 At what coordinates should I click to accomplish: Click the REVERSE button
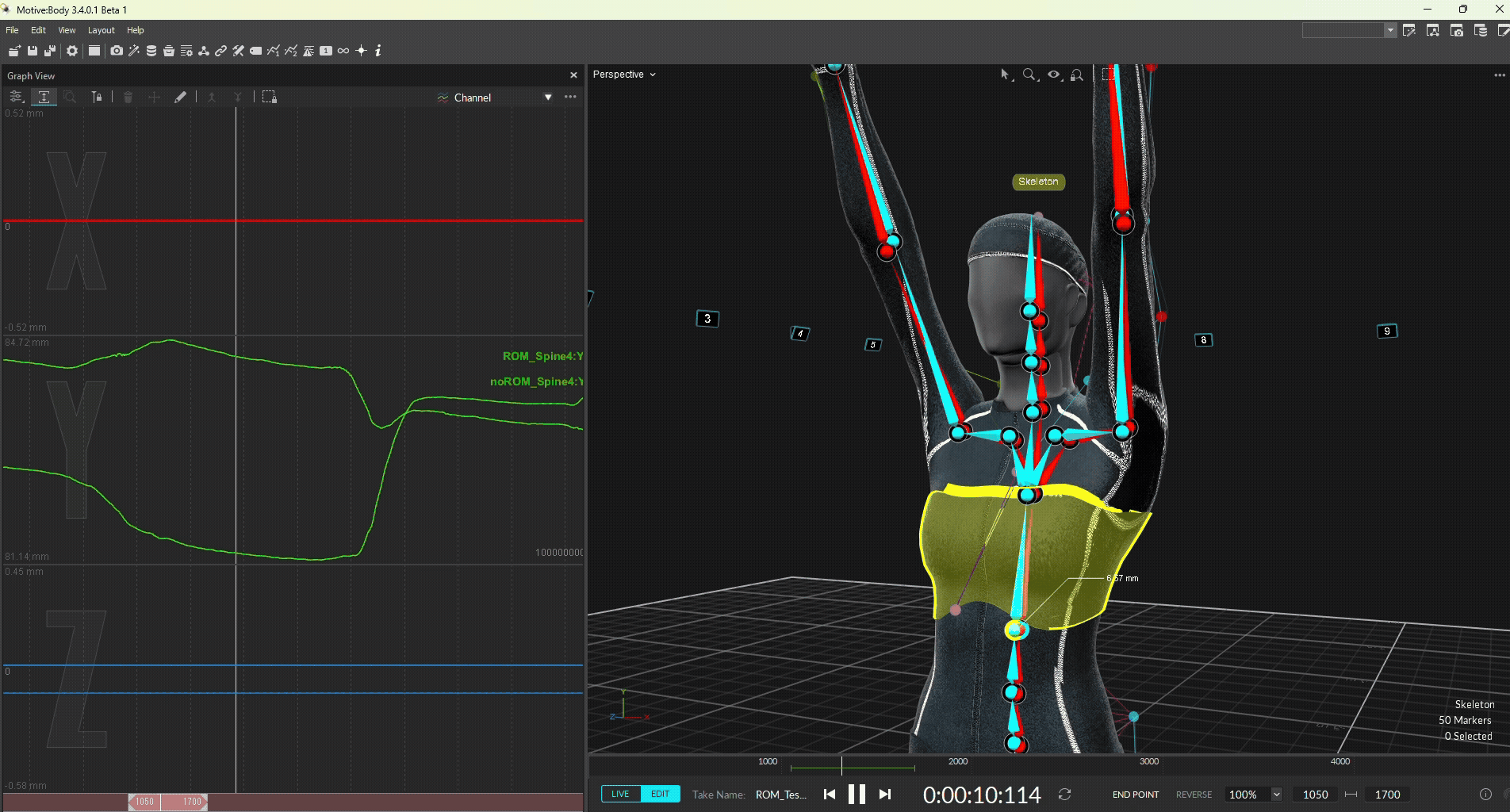1193,795
